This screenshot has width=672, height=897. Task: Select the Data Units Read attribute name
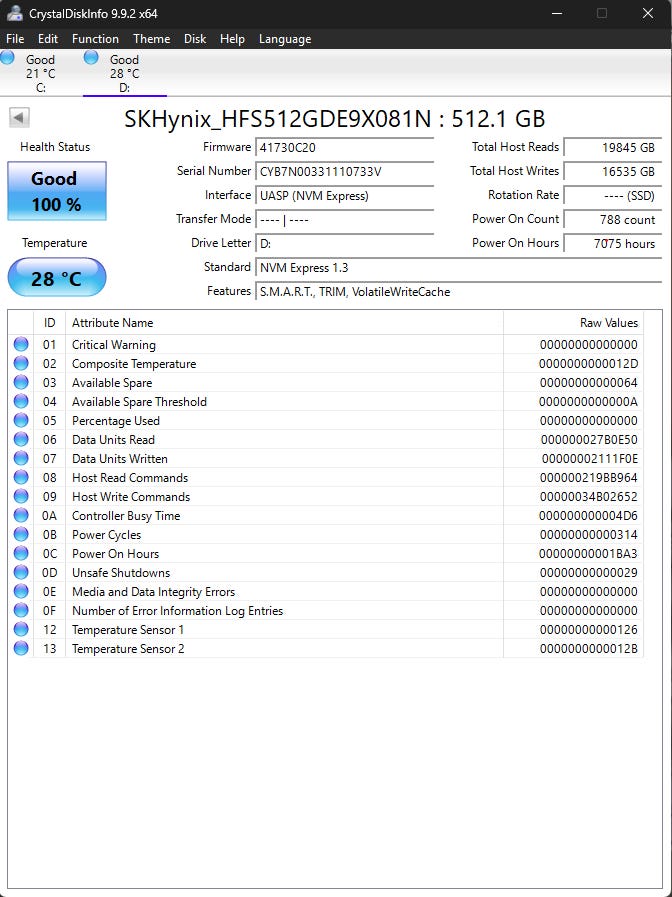coord(113,440)
